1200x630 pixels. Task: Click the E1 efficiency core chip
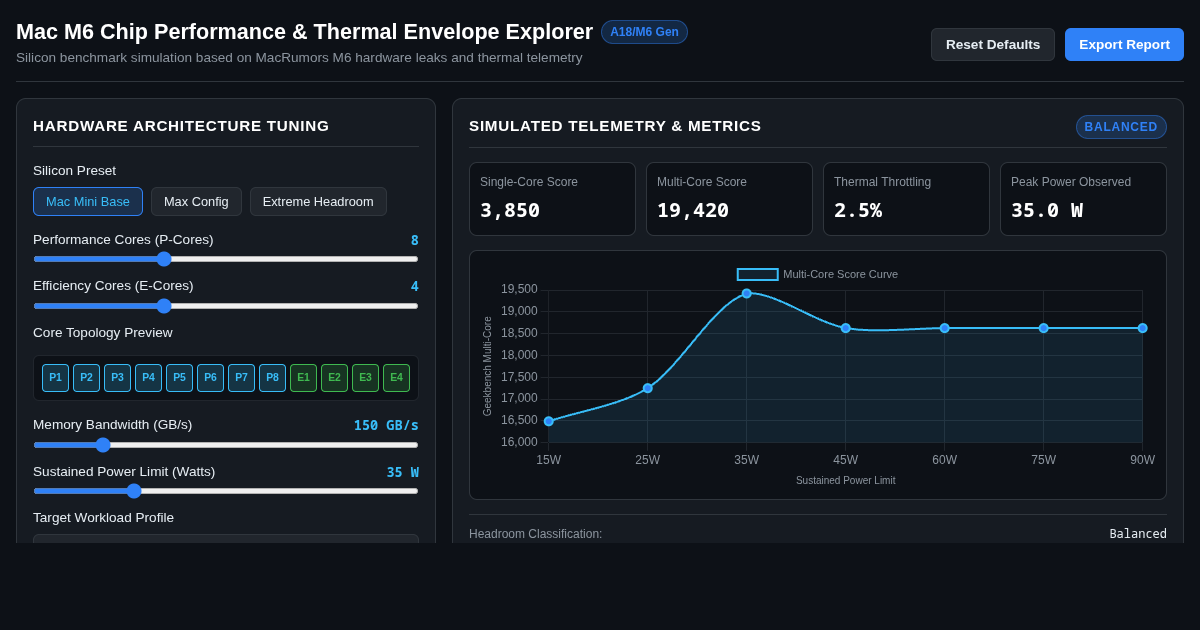pos(303,378)
